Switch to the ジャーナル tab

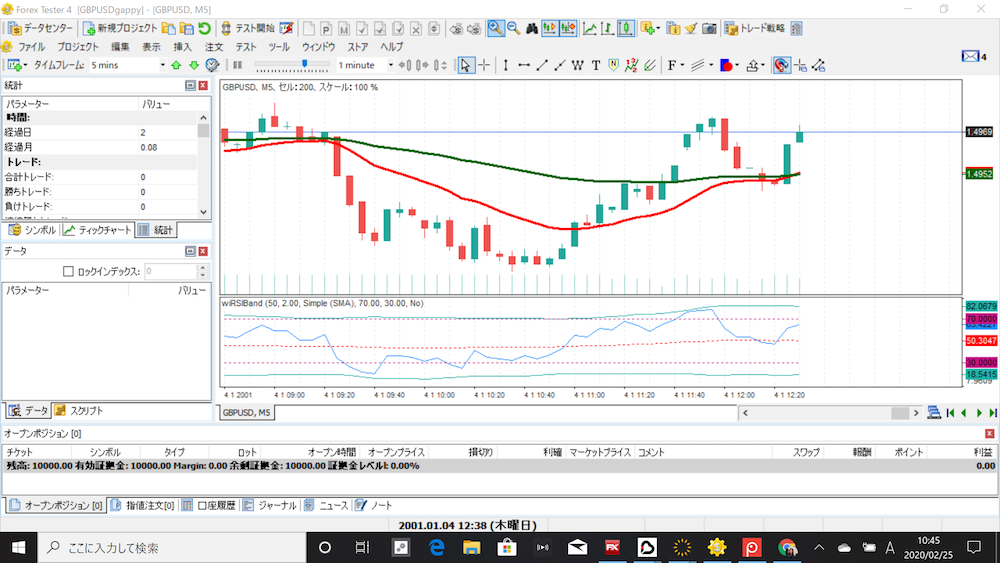click(x=270, y=505)
